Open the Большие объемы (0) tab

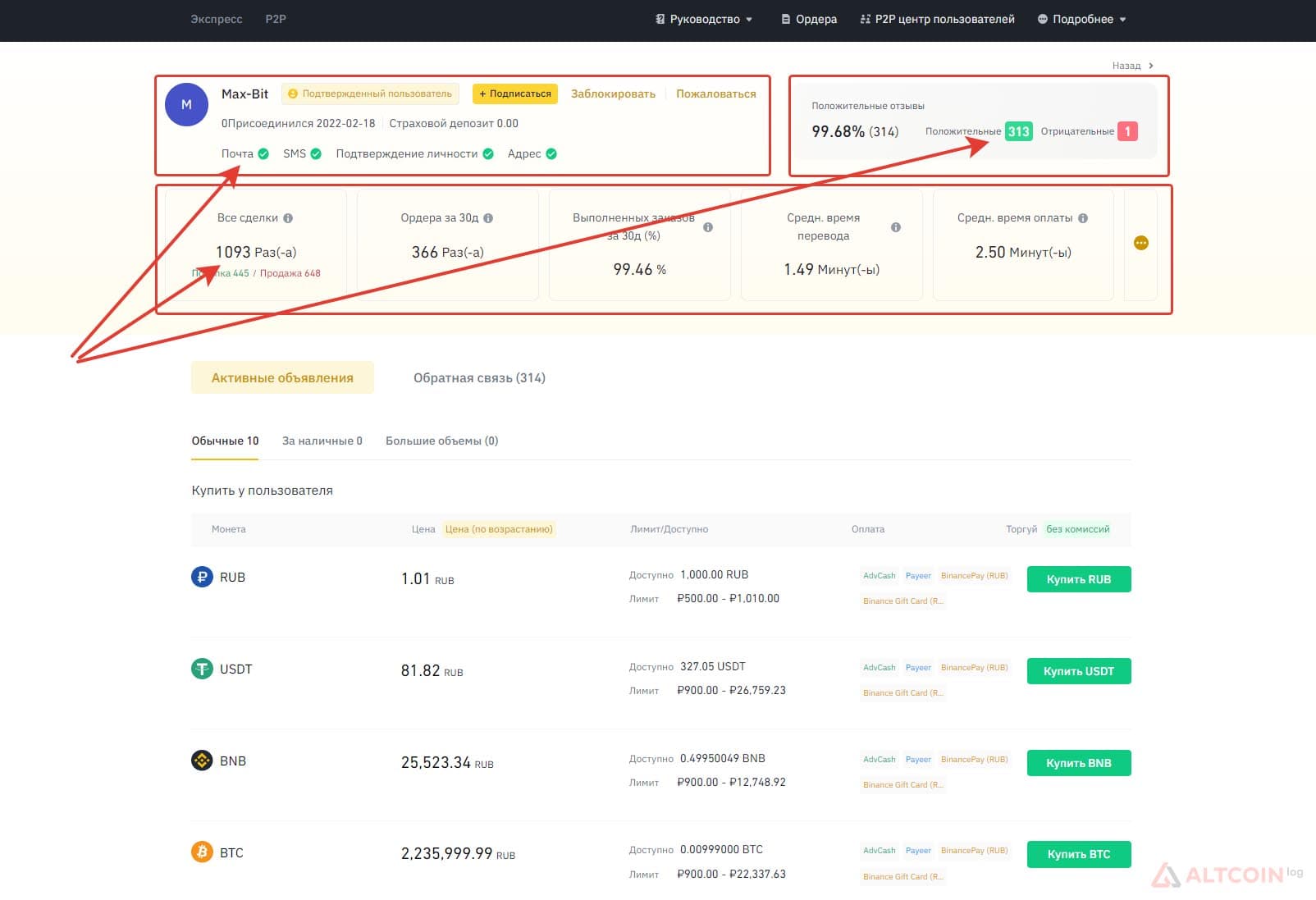442,441
